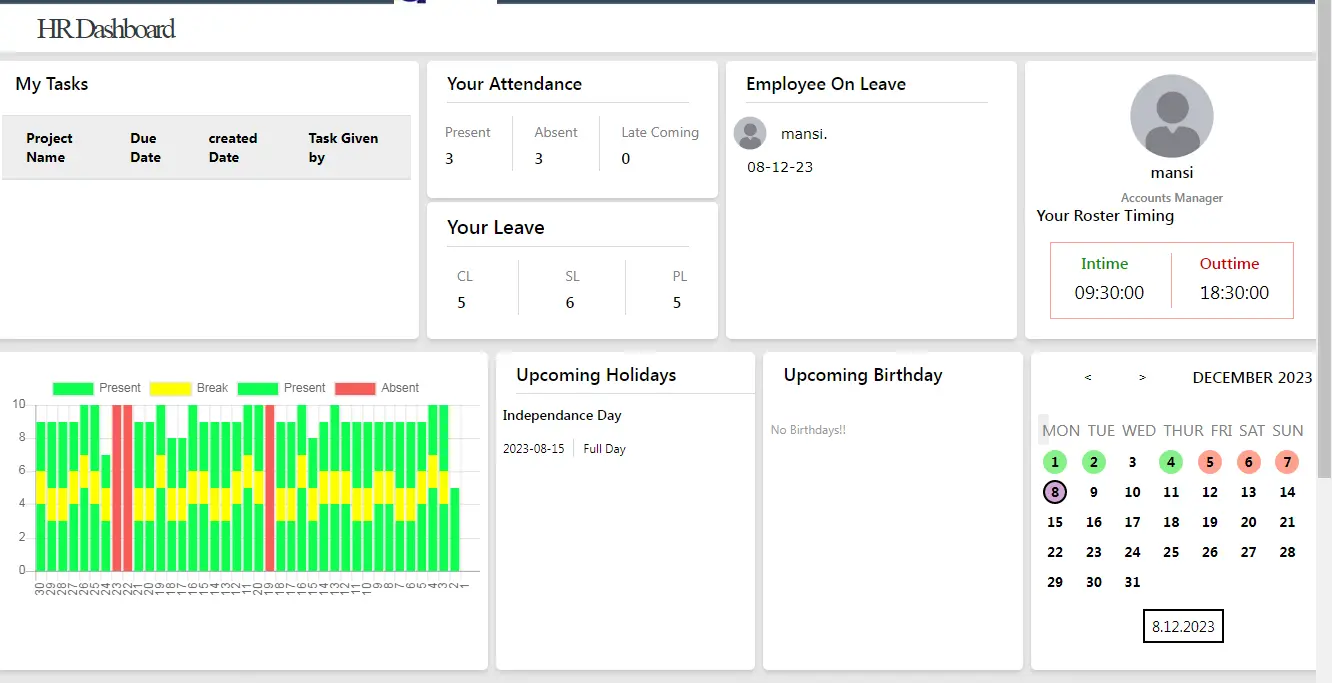Select December 21 on the calendar
Viewport: 1332px width, 683px height.
coord(1287,522)
